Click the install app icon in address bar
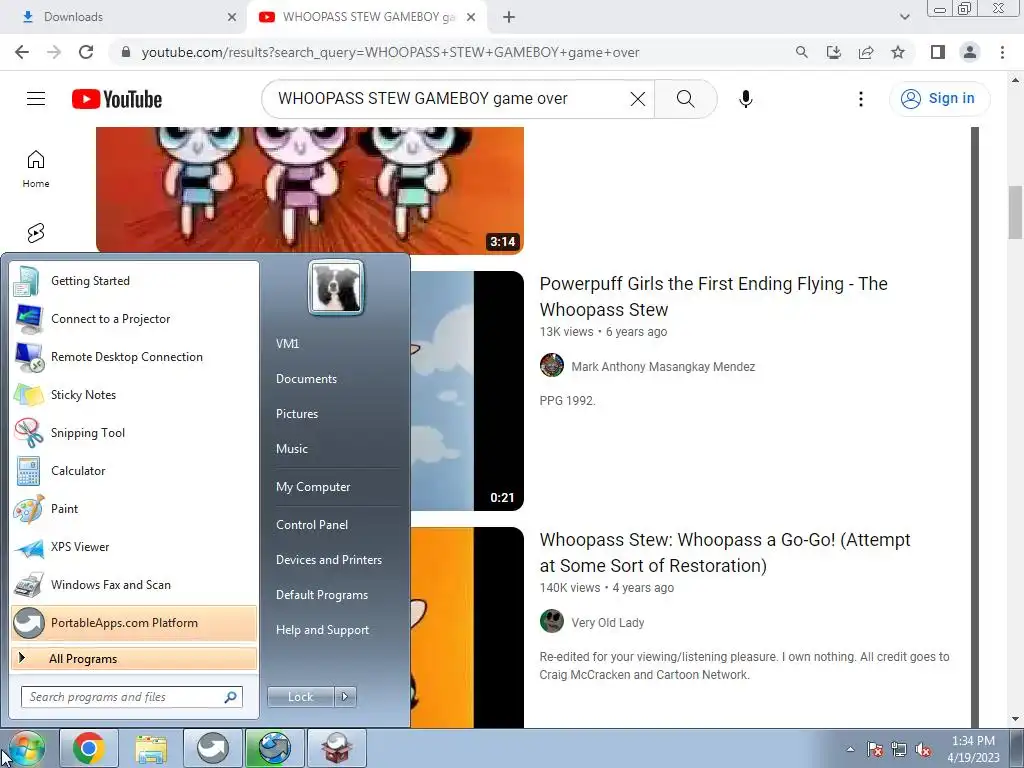This screenshot has width=1024, height=768. pyautogui.click(x=833, y=52)
